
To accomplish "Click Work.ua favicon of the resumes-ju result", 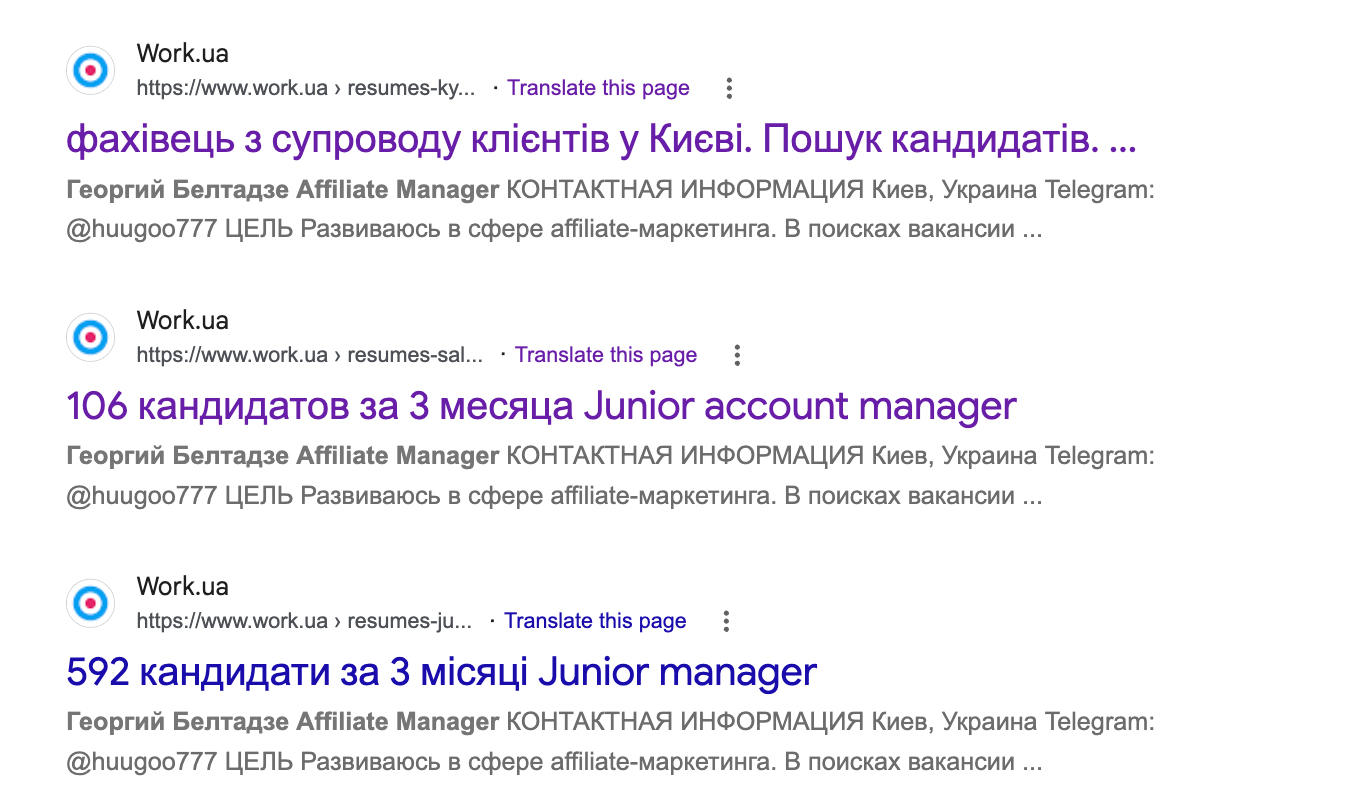I will (91, 603).
